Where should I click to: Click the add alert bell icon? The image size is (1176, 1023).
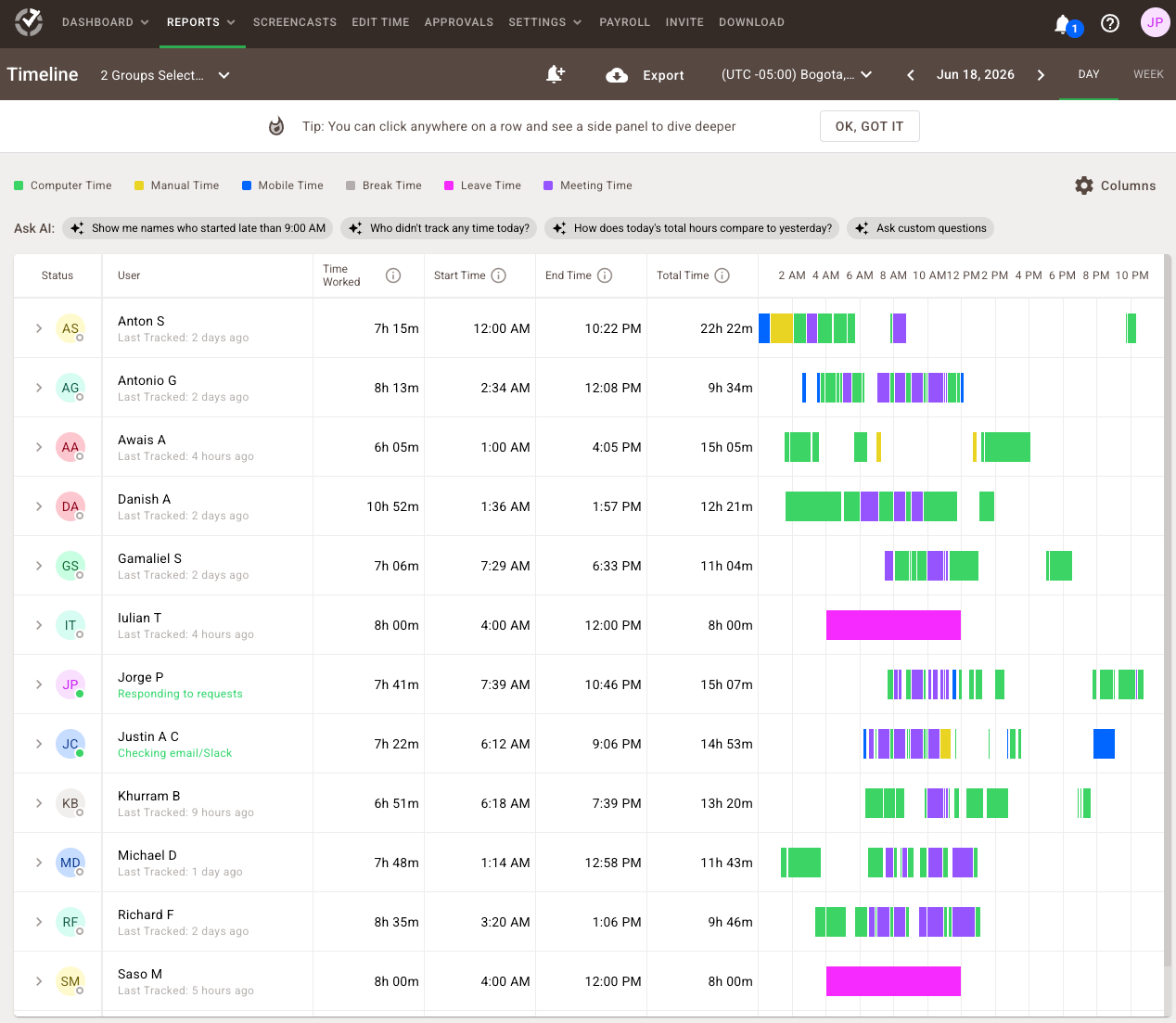click(556, 74)
